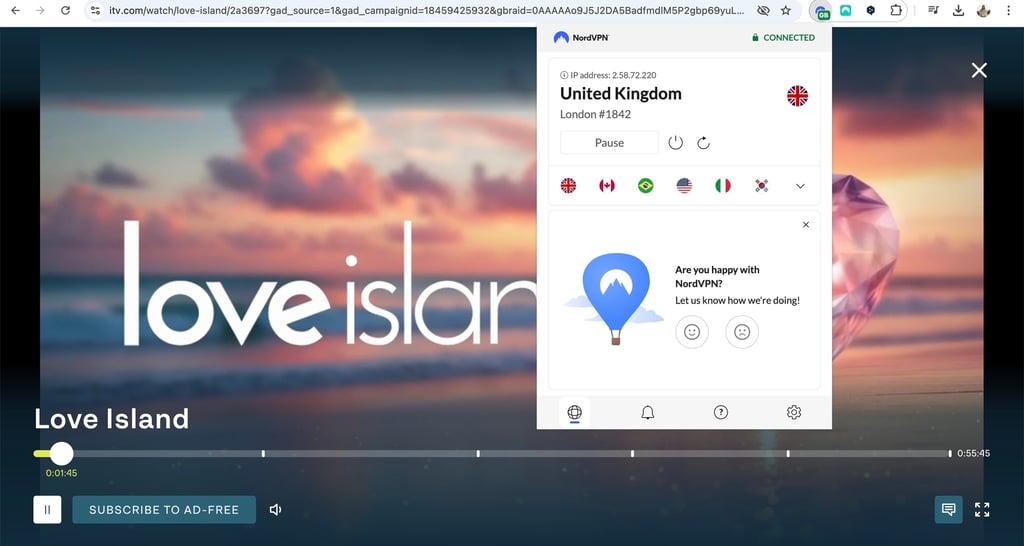Jump to the fourth ad break marker

(x=788, y=453)
